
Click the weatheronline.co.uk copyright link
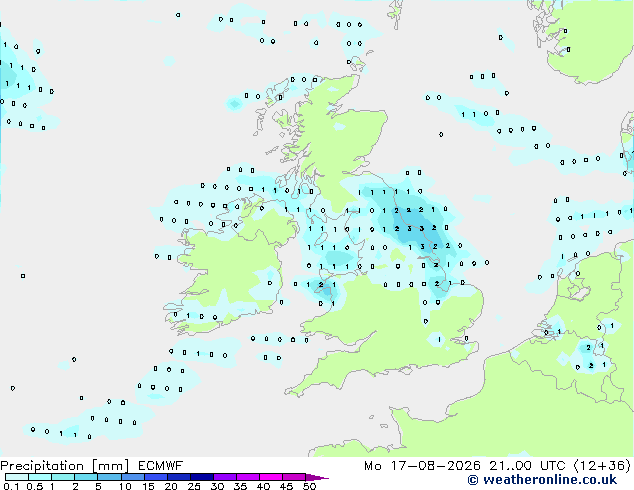[x=542, y=480]
